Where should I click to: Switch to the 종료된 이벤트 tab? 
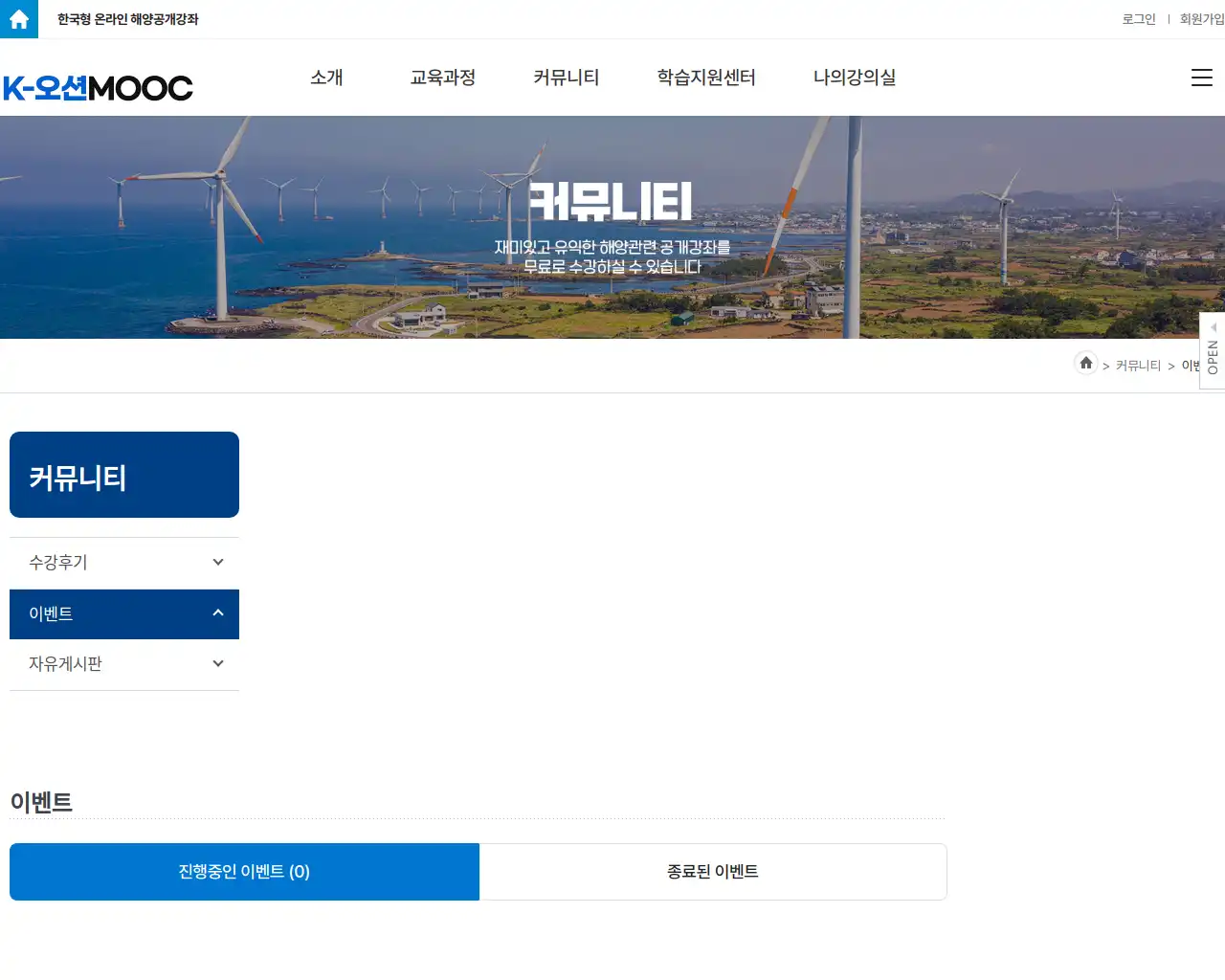(x=712, y=872)
